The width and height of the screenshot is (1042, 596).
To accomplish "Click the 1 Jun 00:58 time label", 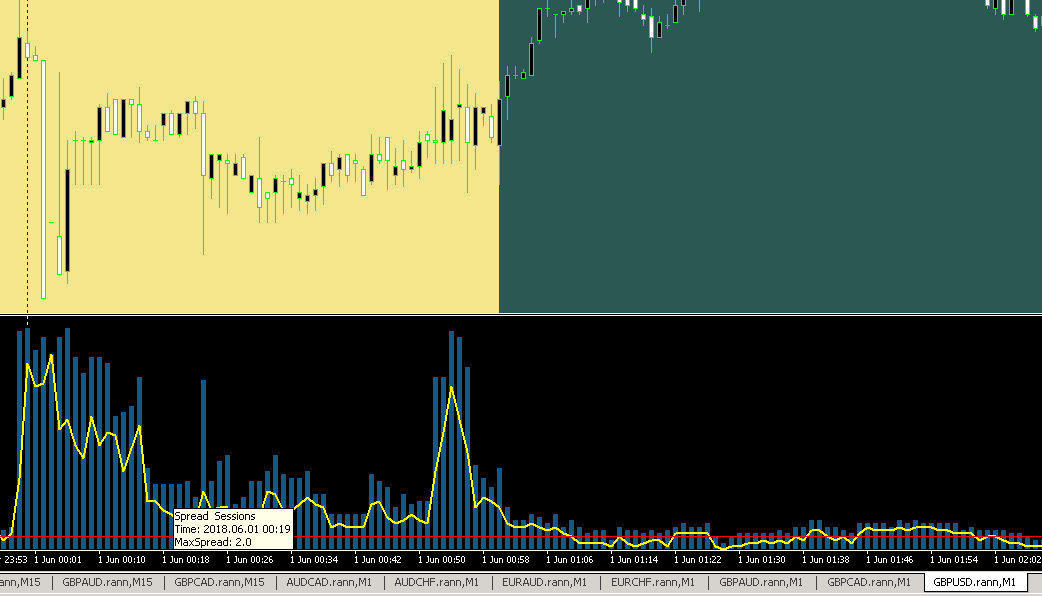I will pos(506,559).
